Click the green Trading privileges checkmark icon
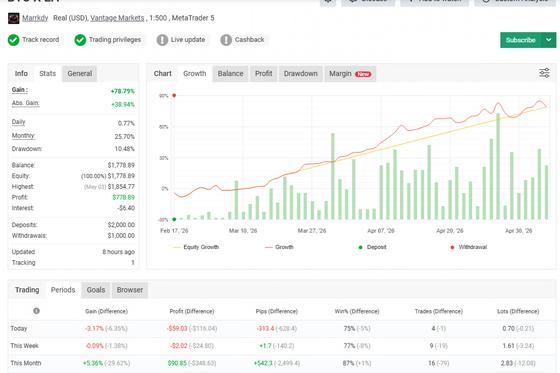Viewport: 560px width, 373px height. (x=80, y=40)
